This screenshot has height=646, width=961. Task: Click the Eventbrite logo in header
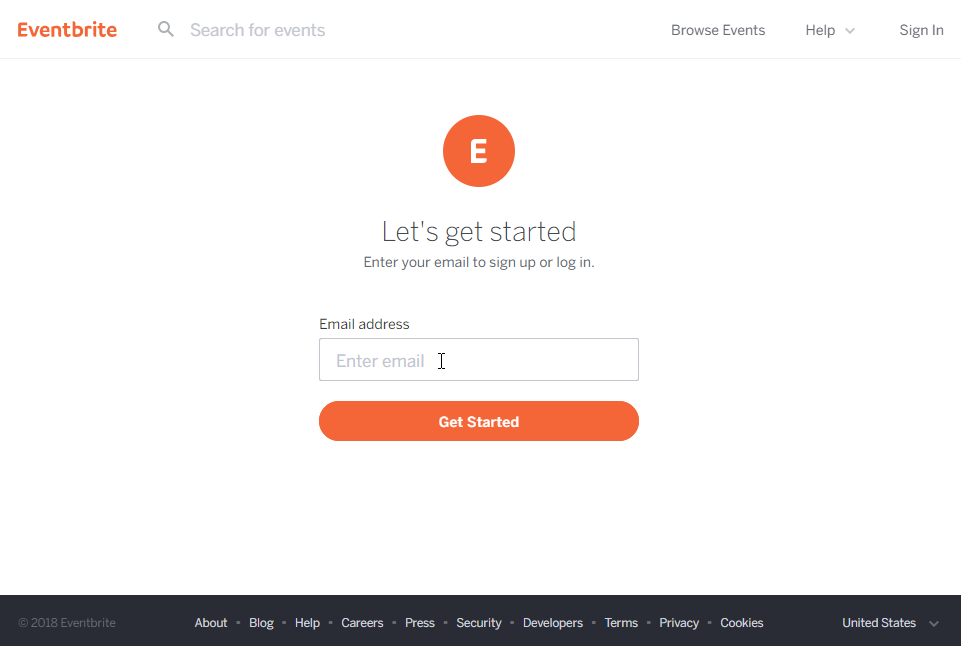click(x=67, y=29)
